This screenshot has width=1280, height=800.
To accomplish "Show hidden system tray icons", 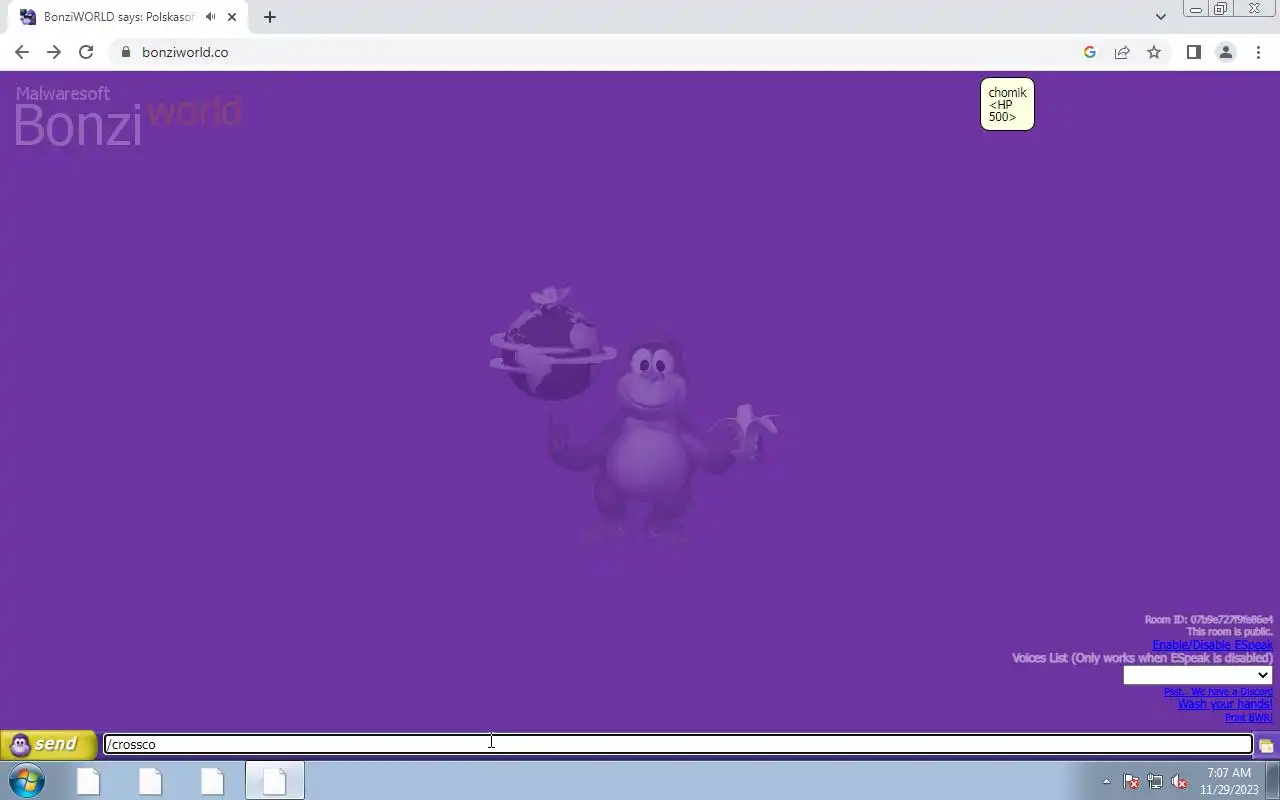I will [x=1106, y=782].
